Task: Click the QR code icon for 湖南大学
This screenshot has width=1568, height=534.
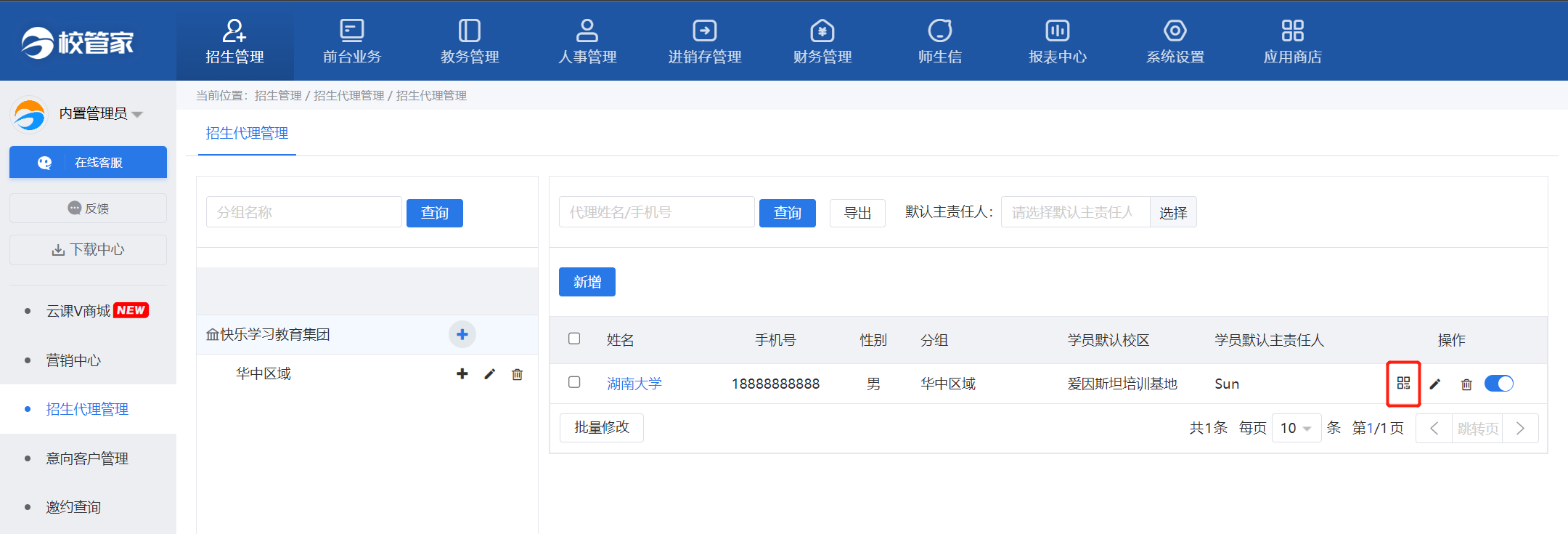Action: 1403,383
